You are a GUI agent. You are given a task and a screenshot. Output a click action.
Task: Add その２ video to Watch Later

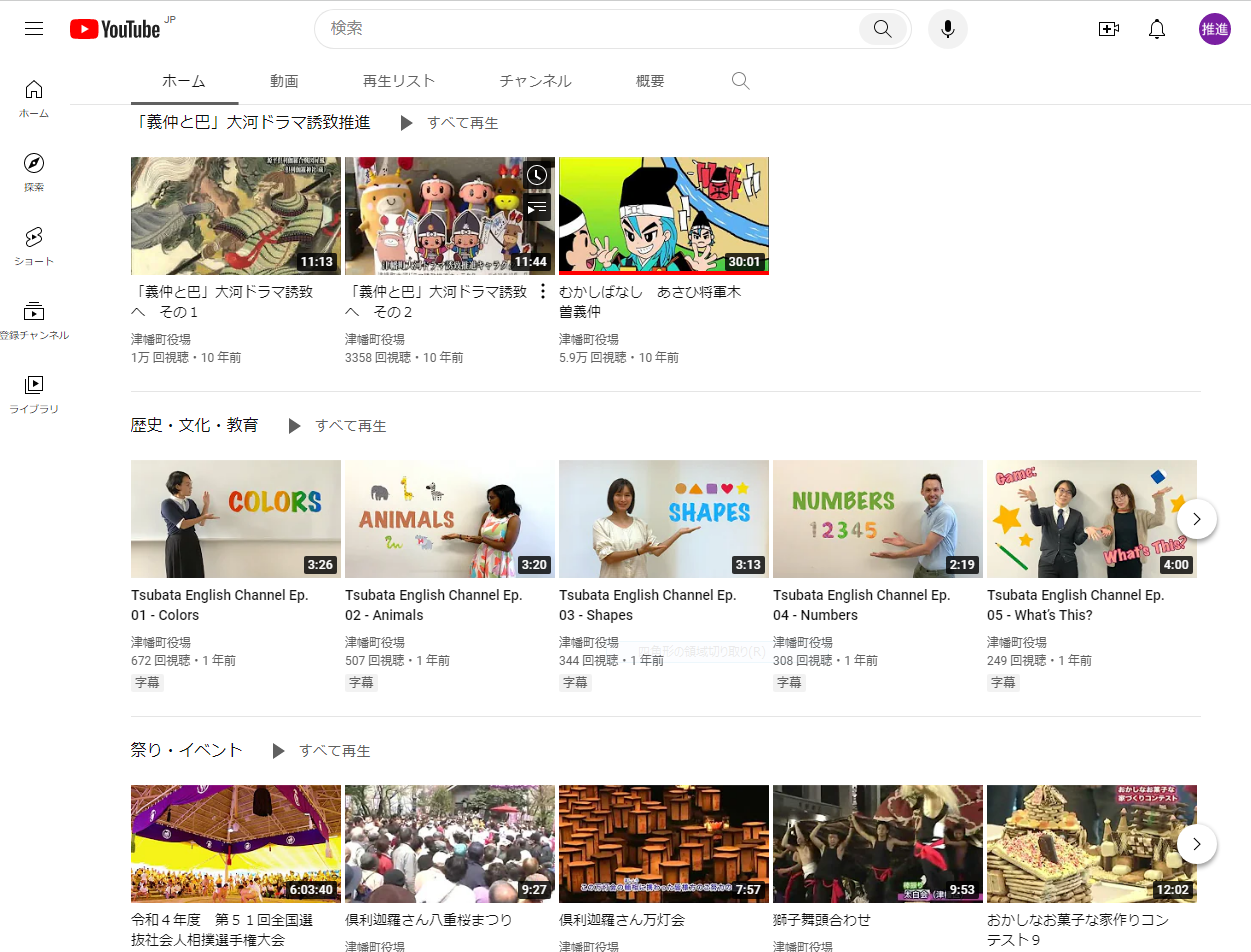coord(537,175)
